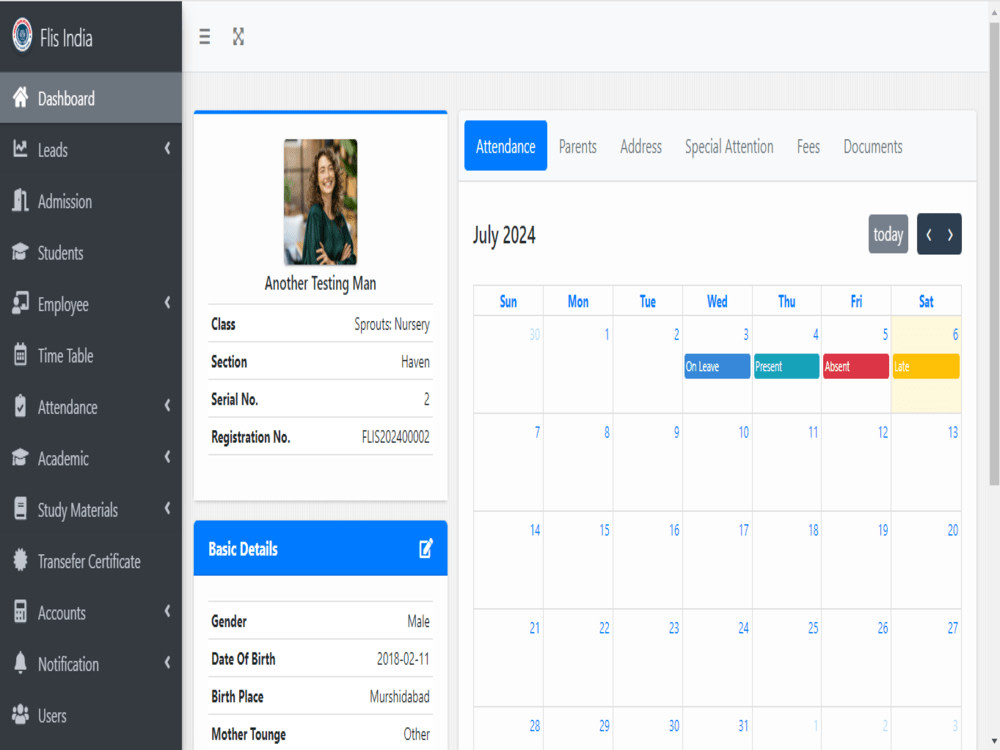Click the Sprouts: Nursery class value
Viewport: 1000px width, 750px height.
tap(392, 324)
